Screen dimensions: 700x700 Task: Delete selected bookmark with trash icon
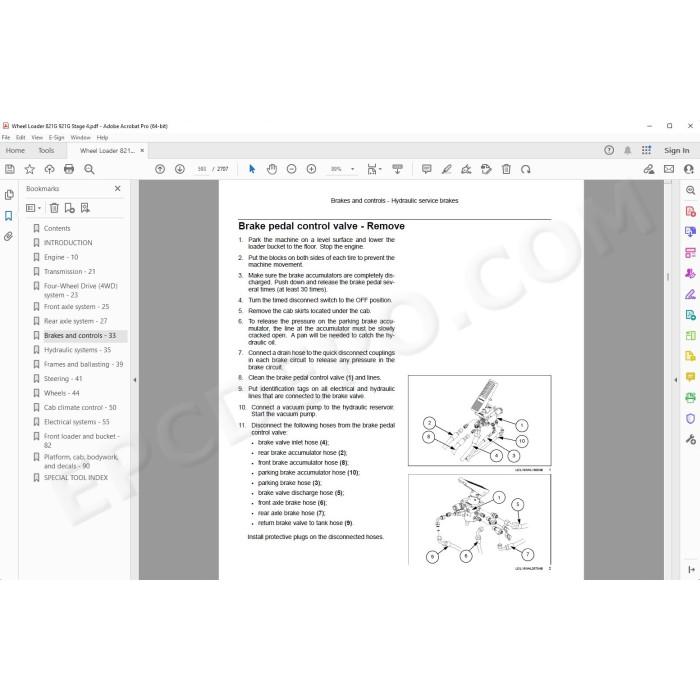(x=54, y=208)
